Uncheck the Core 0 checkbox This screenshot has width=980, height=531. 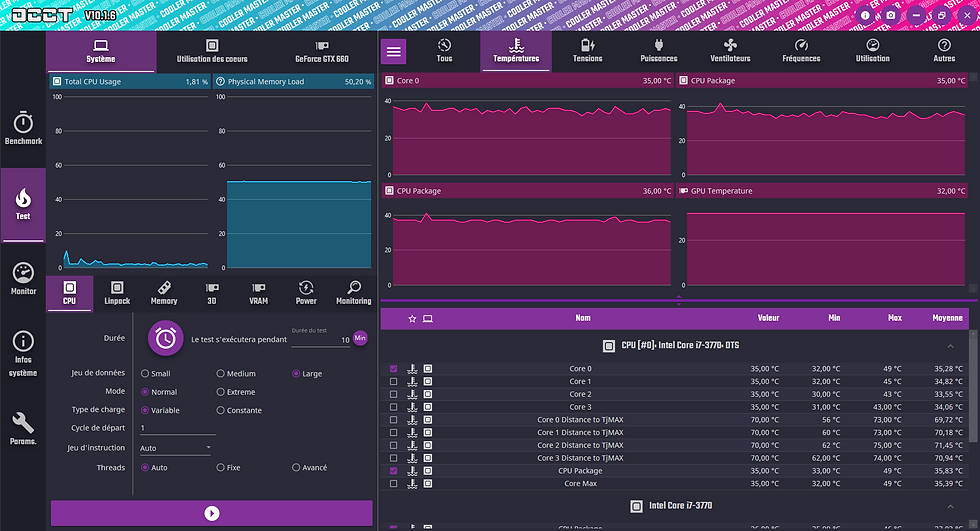pyautogui.click(x=393, y=369)
